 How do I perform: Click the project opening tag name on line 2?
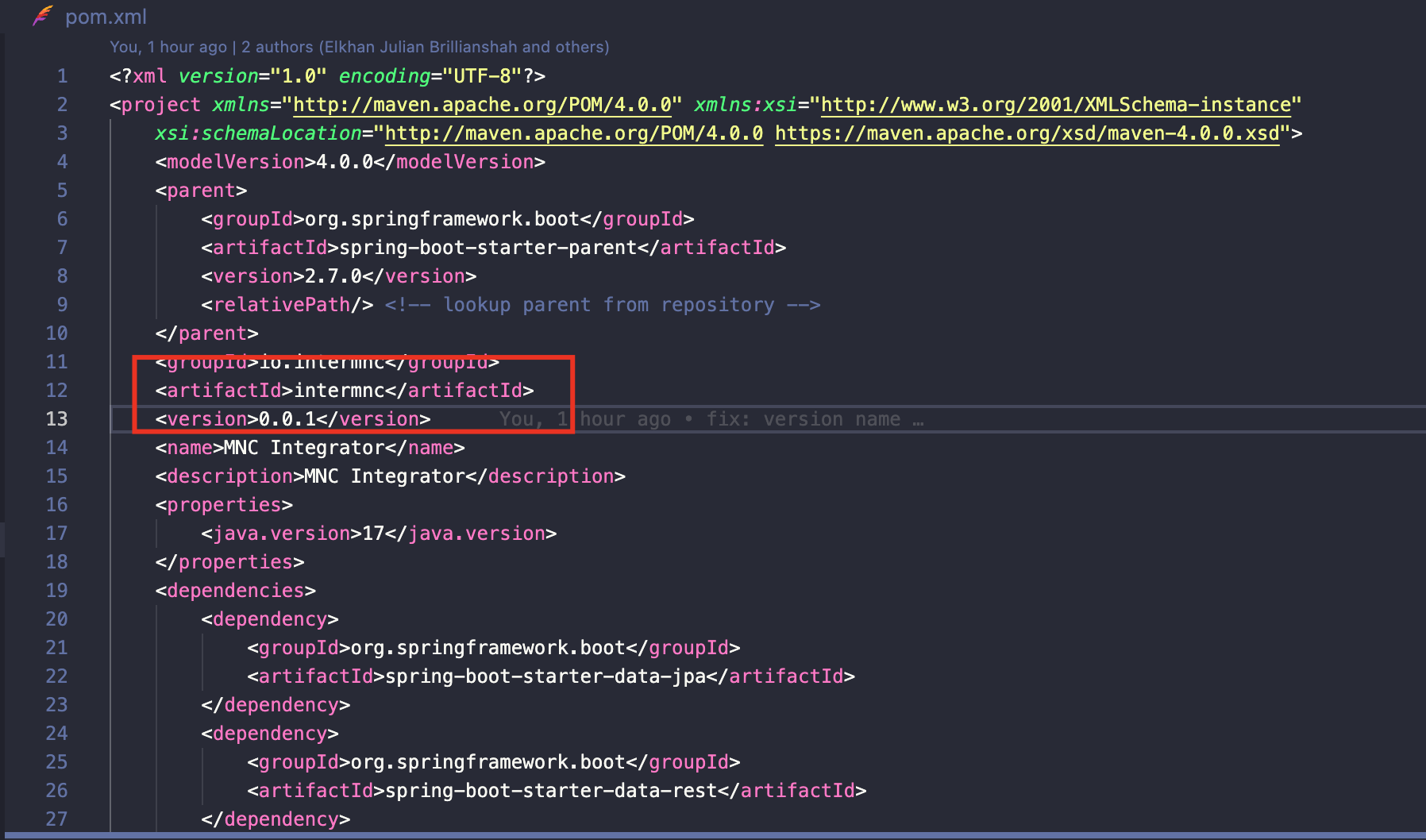pyautogui.click(x=161, y=105)
